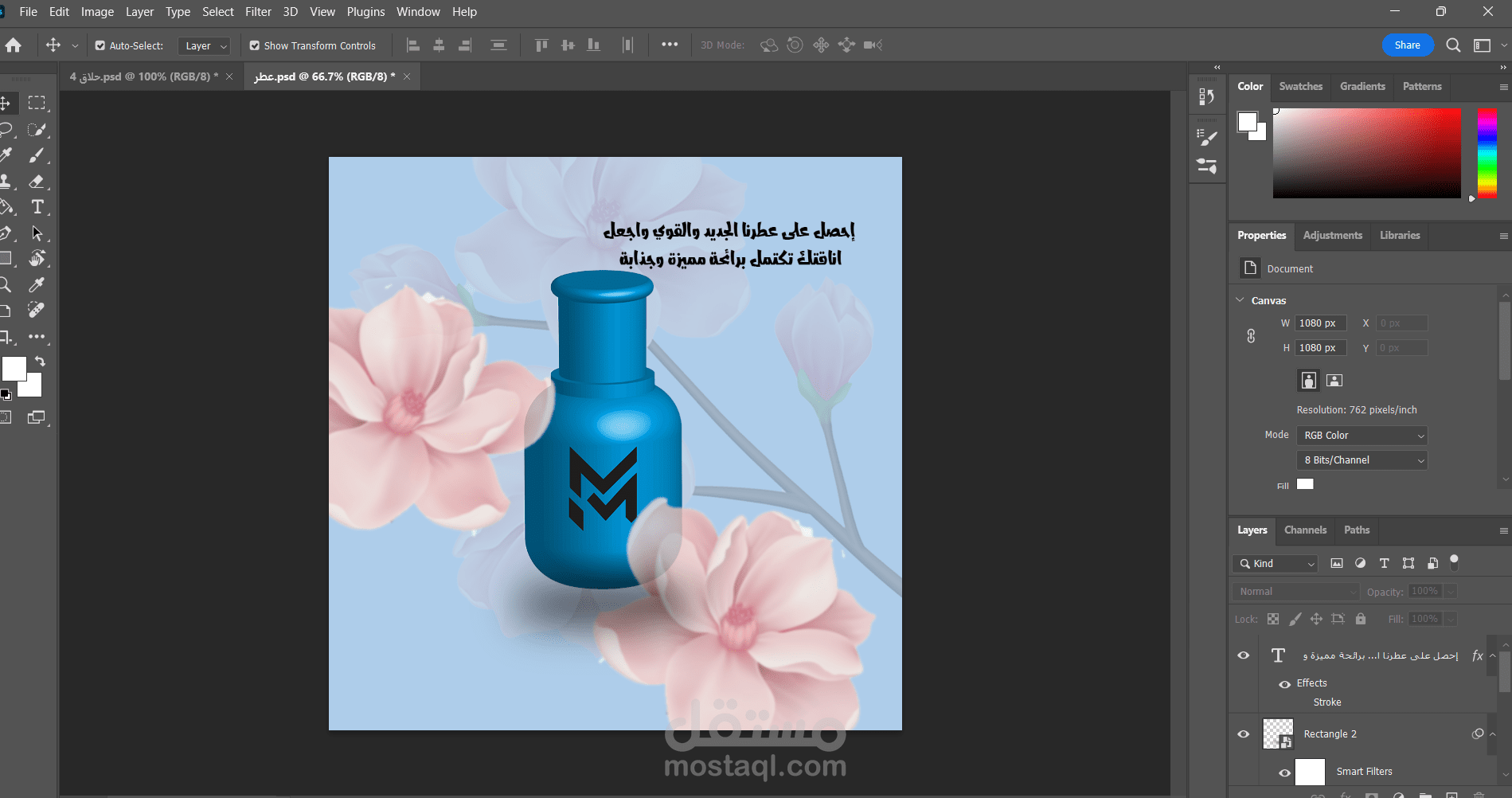This screenshot has width=1512, height=798.
Task: Open the Layers panel menu
Action: coord(1503,530)
